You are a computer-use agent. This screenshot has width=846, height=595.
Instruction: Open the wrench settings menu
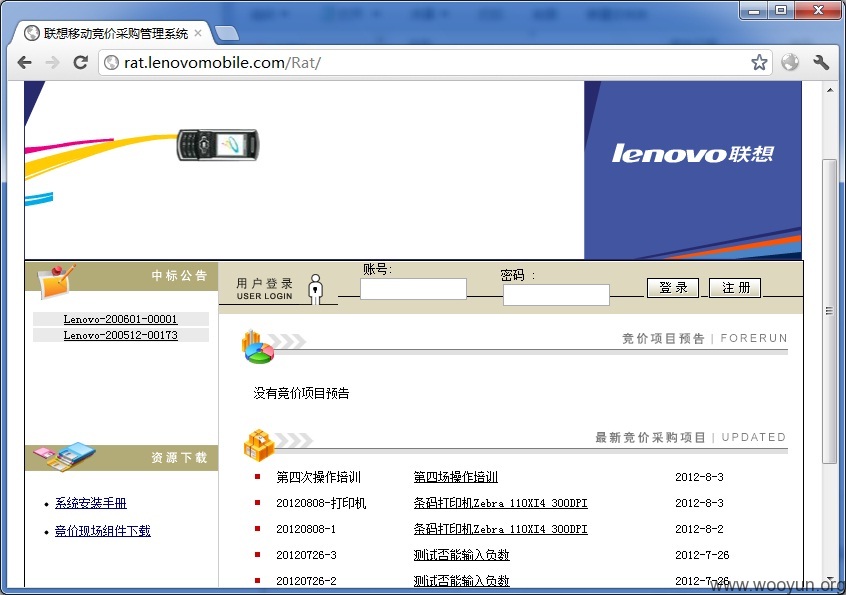[x=821, y=63]
